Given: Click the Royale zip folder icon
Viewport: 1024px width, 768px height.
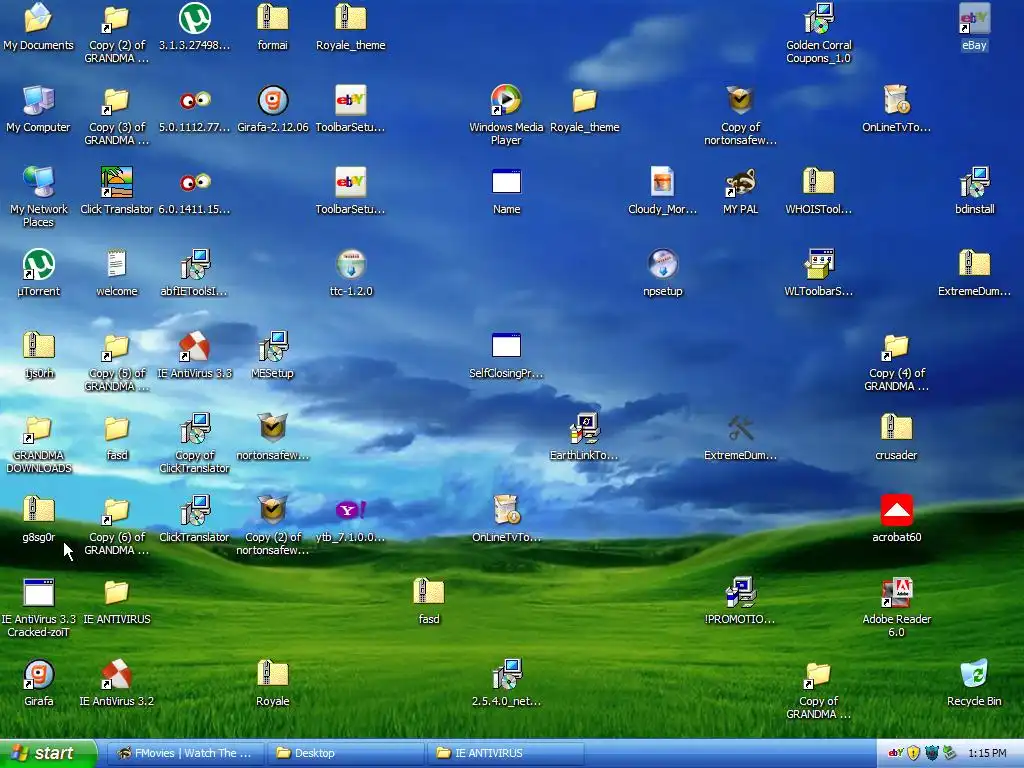Looking at the screenshot, I should tap(273, 674).
